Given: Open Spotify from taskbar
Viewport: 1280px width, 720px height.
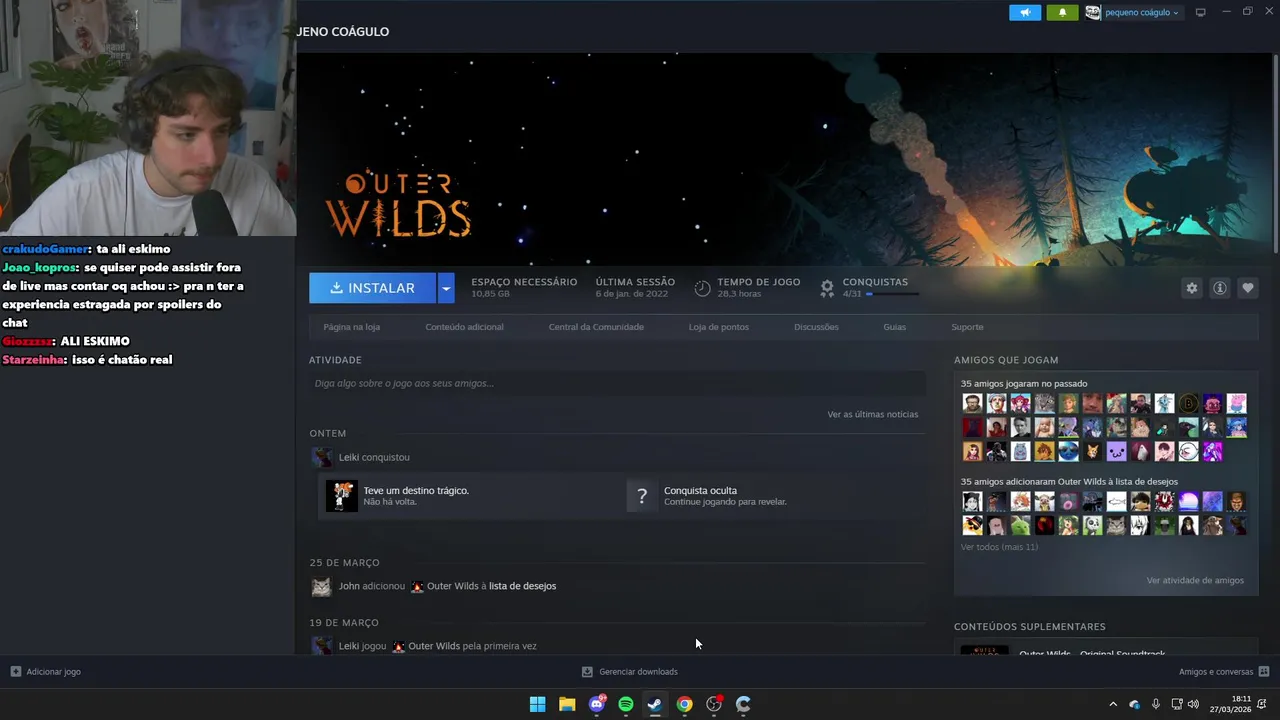Looking at the screenshot, I should click(x=626, y=704).
